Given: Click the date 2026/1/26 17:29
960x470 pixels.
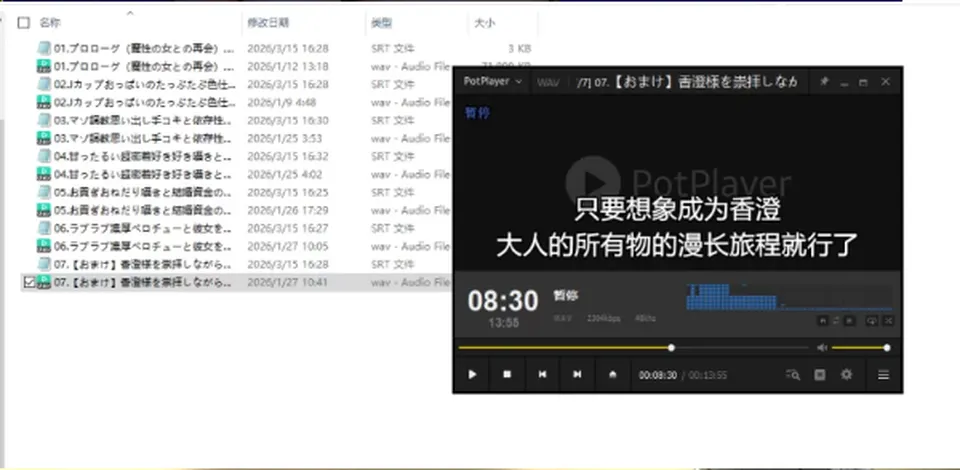Looking at the screenshot, I should [288, 211].
